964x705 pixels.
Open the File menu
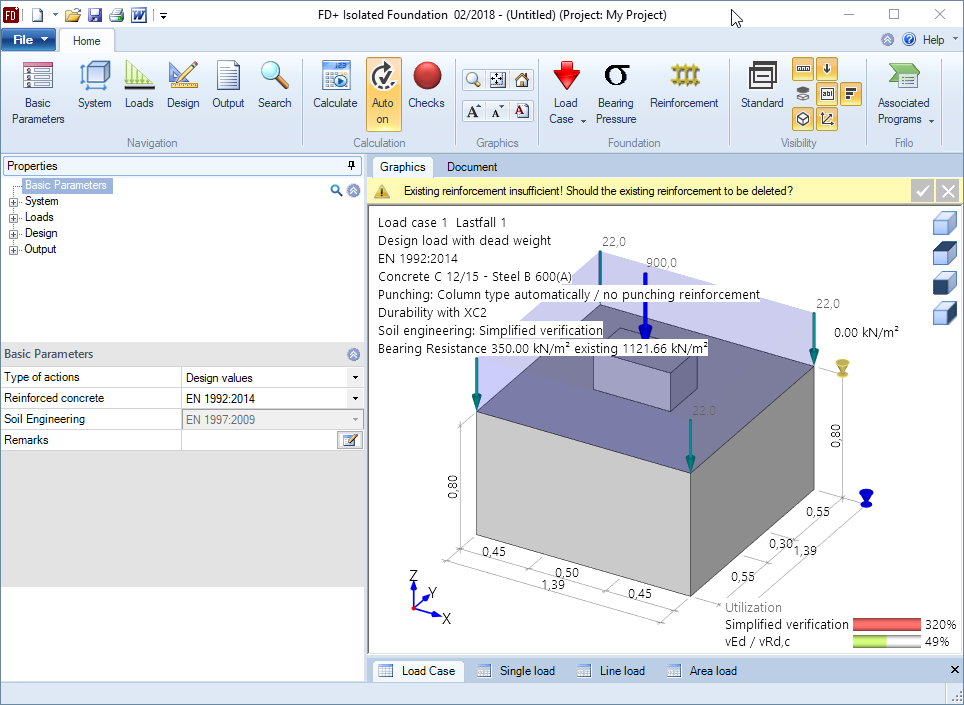29,40
